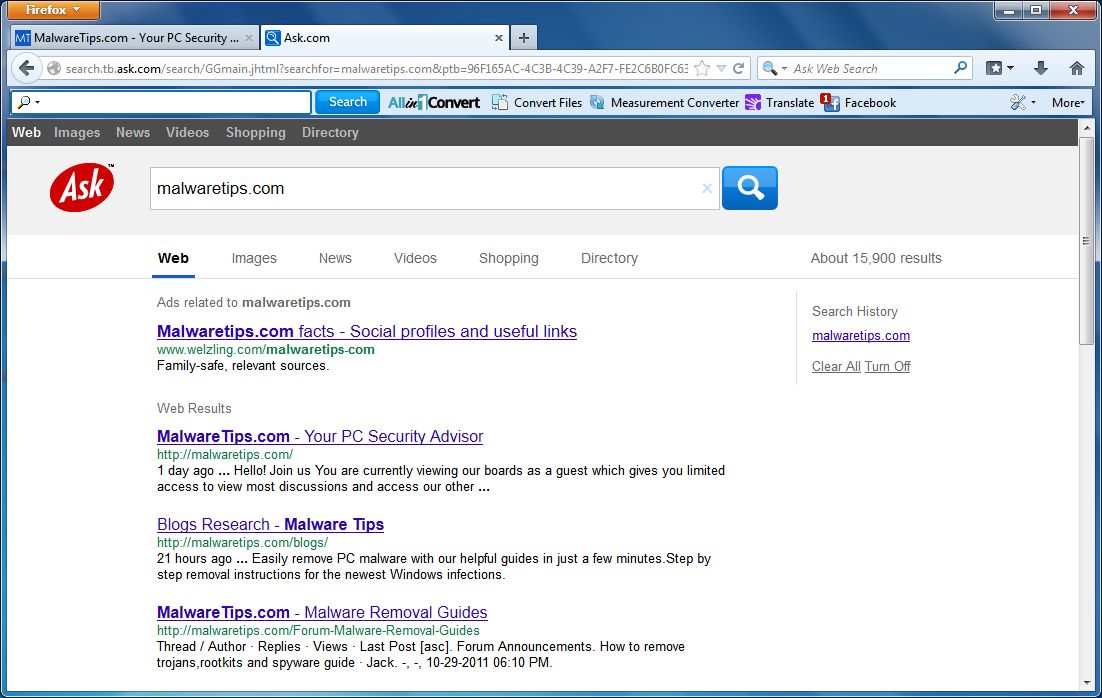Open the Malwaretips.com facts ad link
This screenshot has width=1102, height=698.
pos(367,331)
